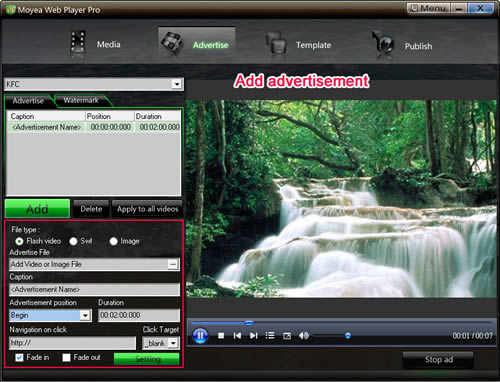Browse for the advertise file
Image resolution: width=500 pixels, height=382 pixels.
click(173, 264)
